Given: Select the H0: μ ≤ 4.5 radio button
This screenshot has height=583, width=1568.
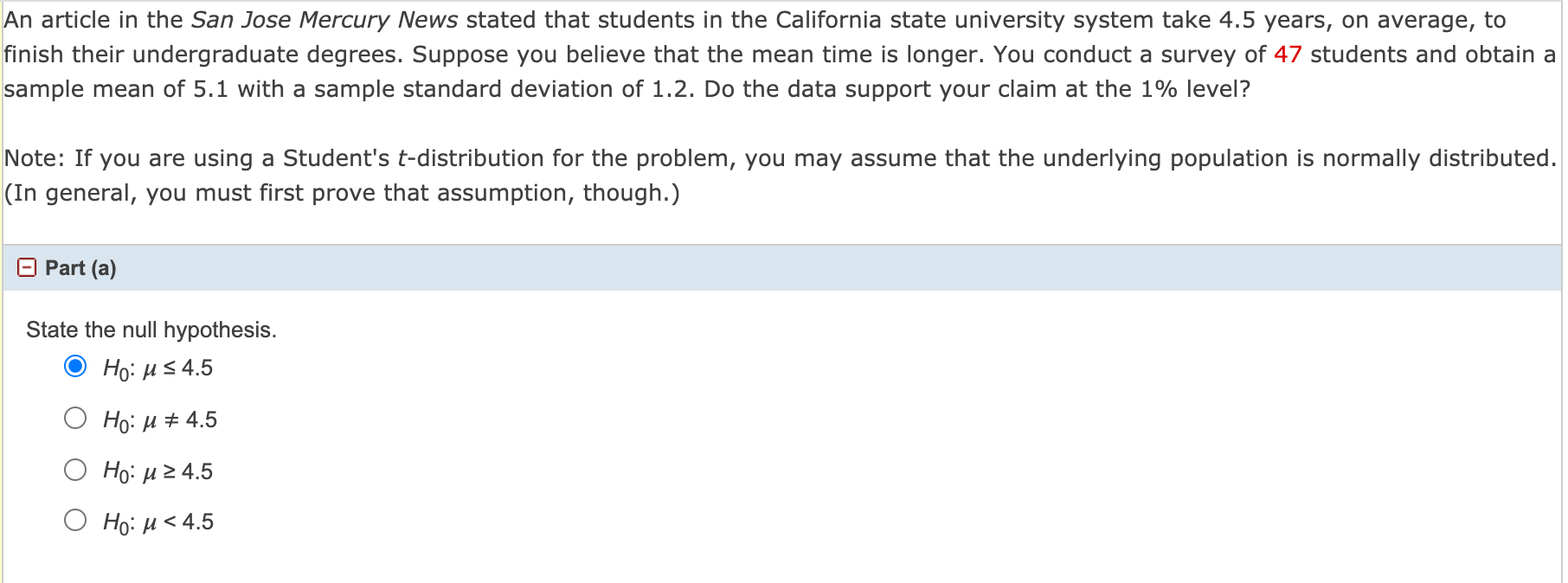Looking at the screenshot, I should (75, 367).
